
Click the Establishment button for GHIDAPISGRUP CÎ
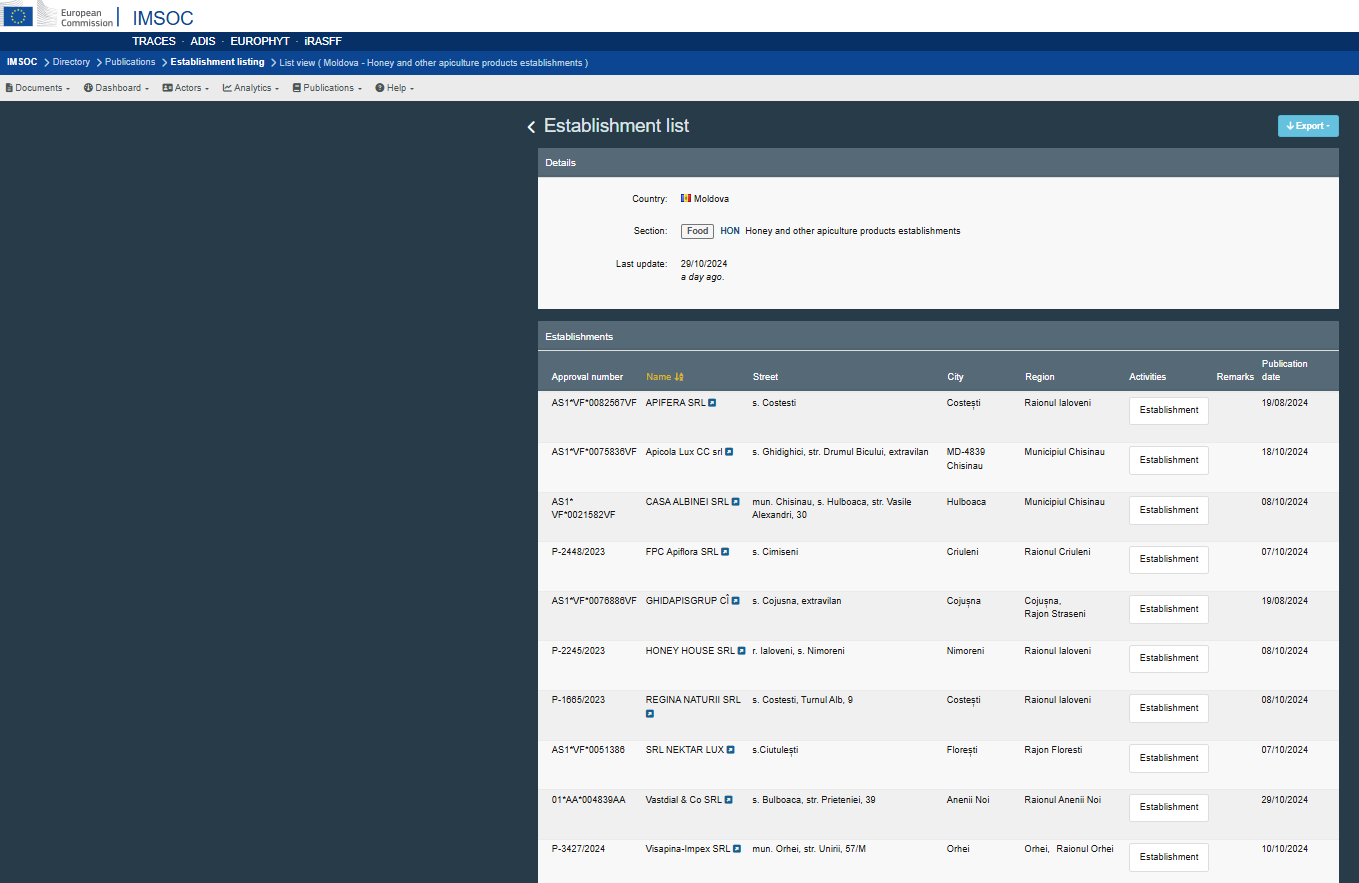click(1168, 609)
